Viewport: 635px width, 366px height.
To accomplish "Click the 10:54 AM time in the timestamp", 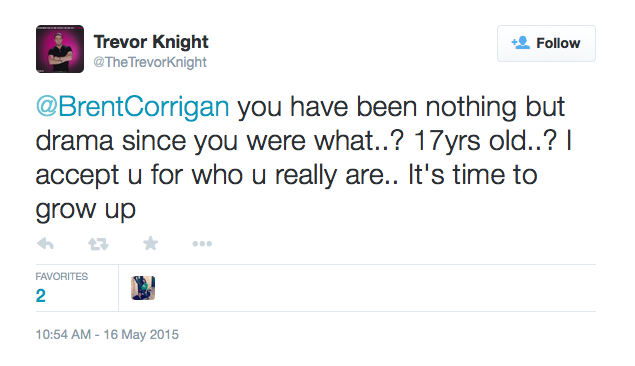I will pos(63,334).
